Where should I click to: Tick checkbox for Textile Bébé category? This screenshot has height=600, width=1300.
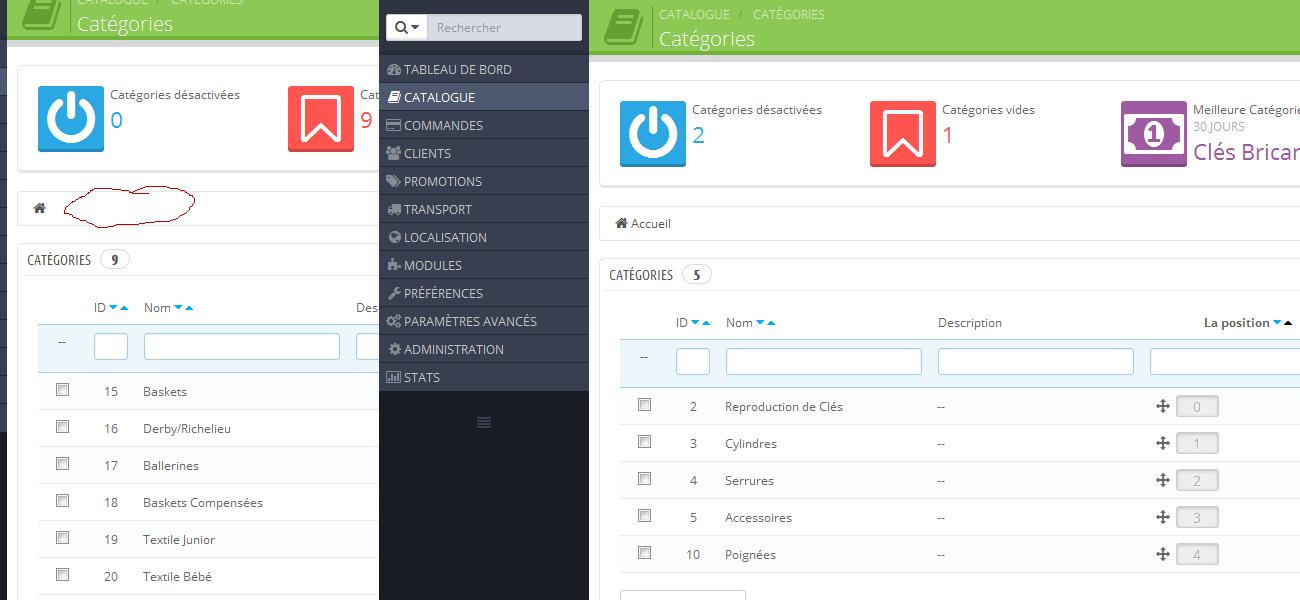click(x=62, y=575)
